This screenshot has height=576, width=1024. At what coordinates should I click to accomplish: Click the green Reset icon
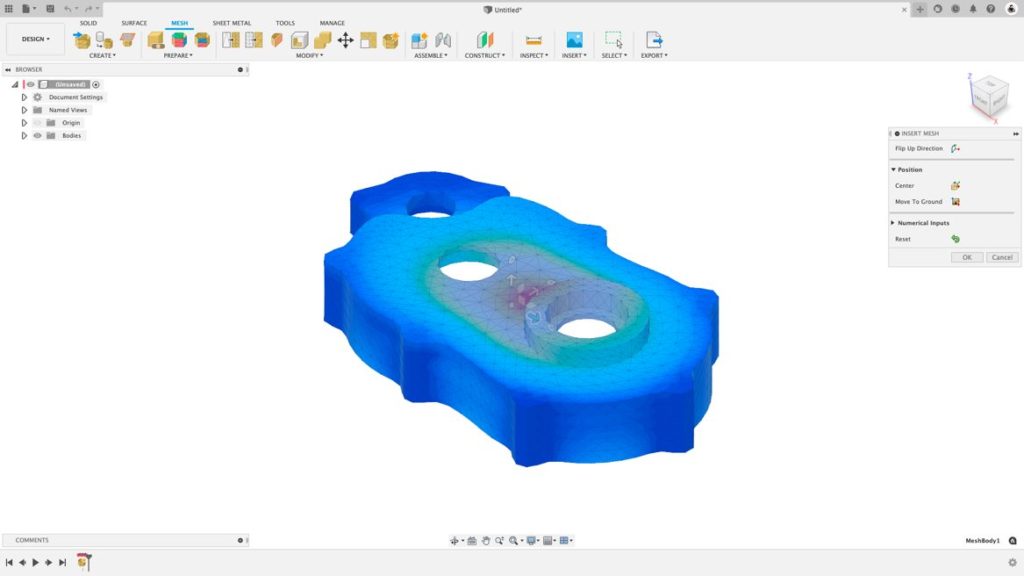coord(954,238)
